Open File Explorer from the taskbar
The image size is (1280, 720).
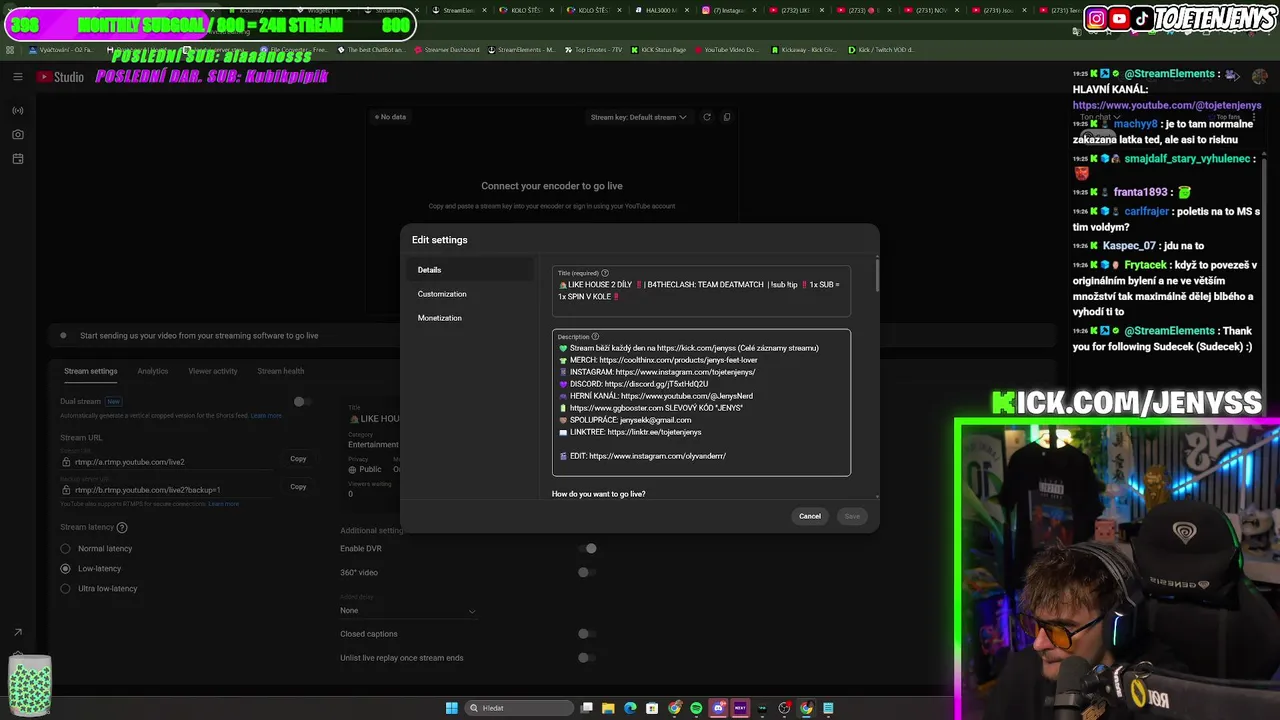[x=608, y=708]
